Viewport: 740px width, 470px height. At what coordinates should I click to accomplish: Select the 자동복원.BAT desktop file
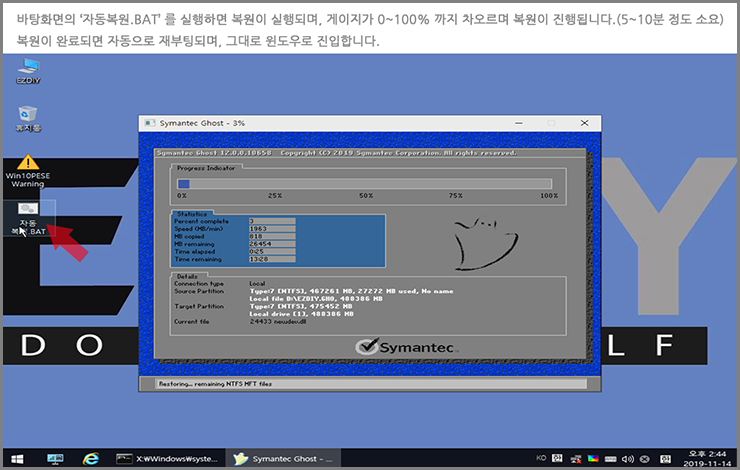click(x=28, y=219)
